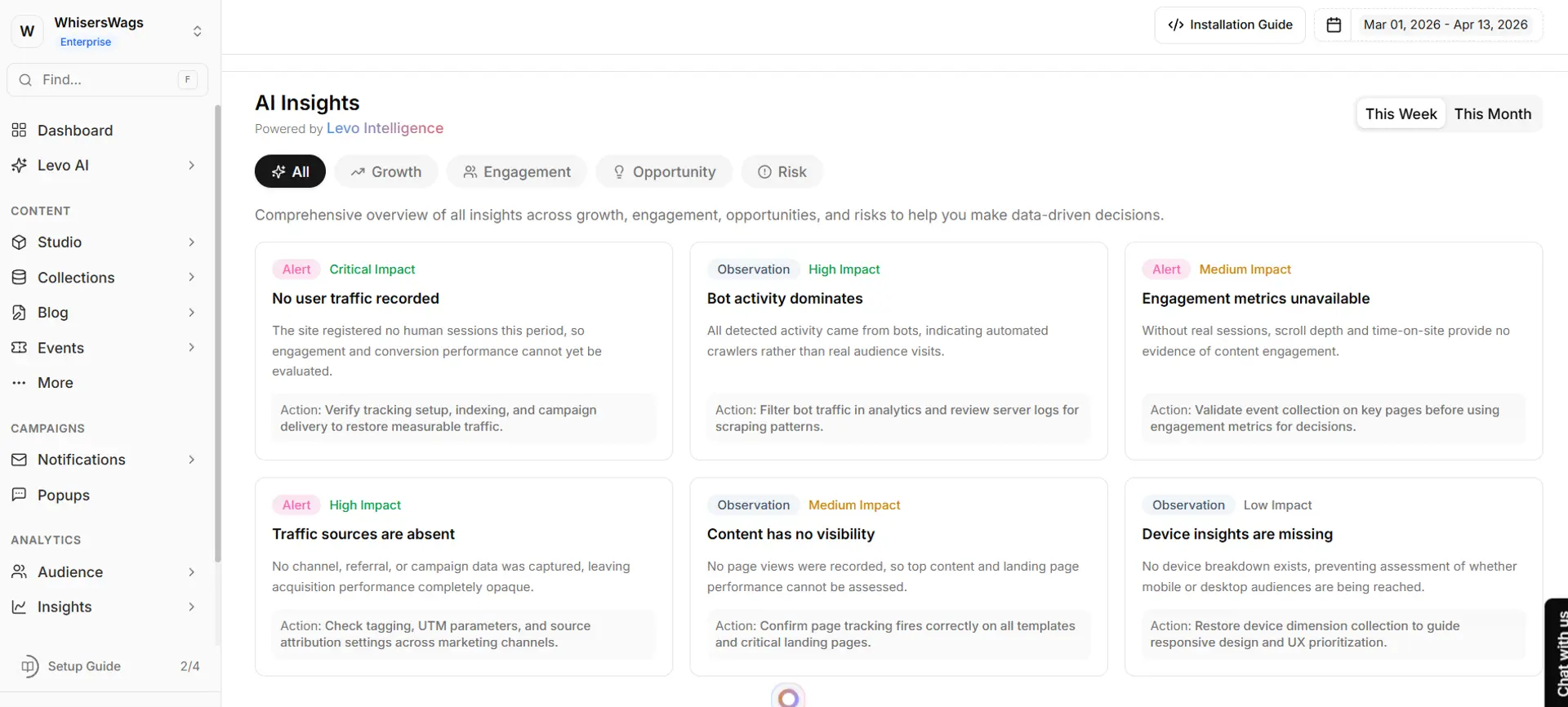
Task: Click the Popups chat bubble icon
Action: (19, 496)
